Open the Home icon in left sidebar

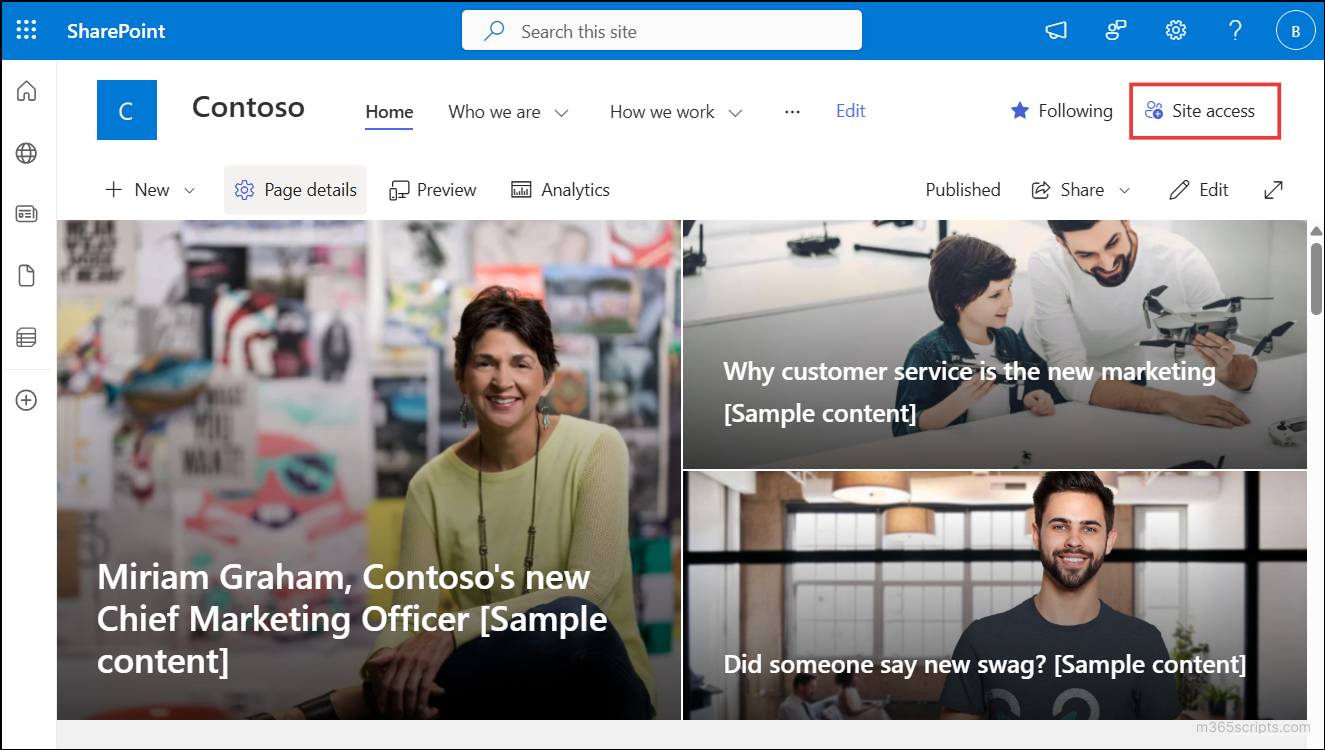(27, 91)
